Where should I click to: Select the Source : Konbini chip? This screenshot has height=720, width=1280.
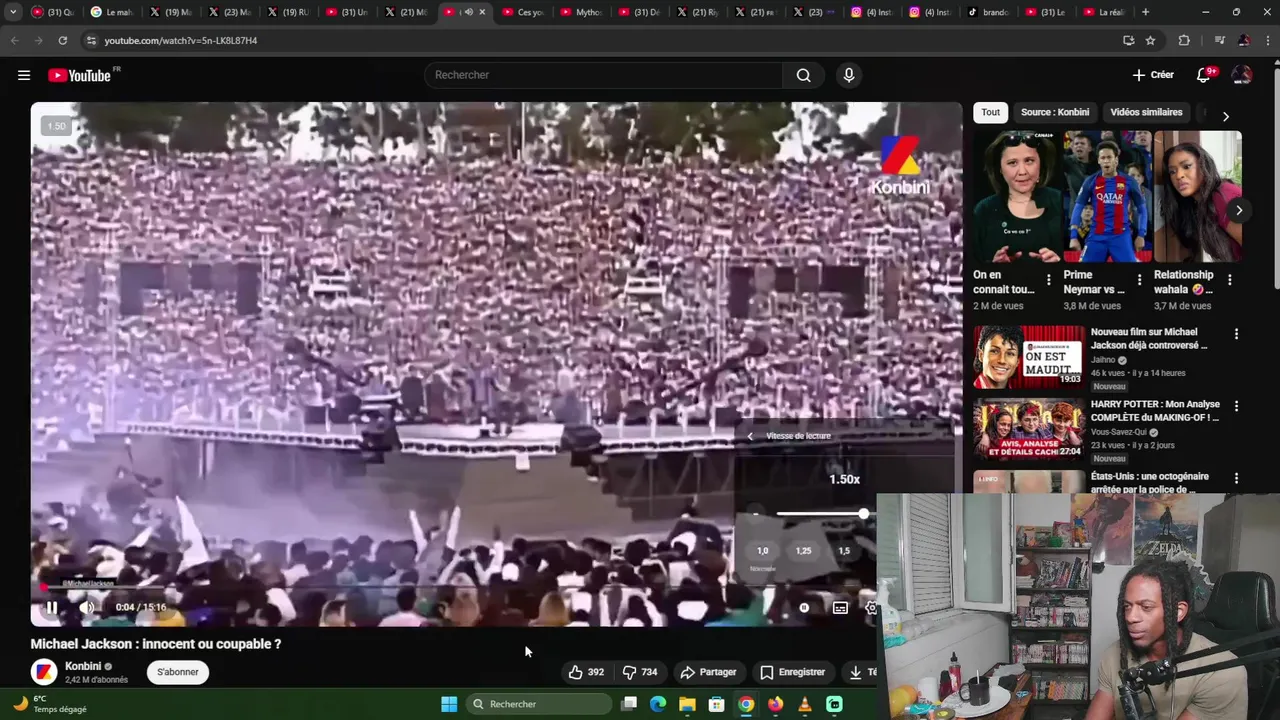[1055, 112]
